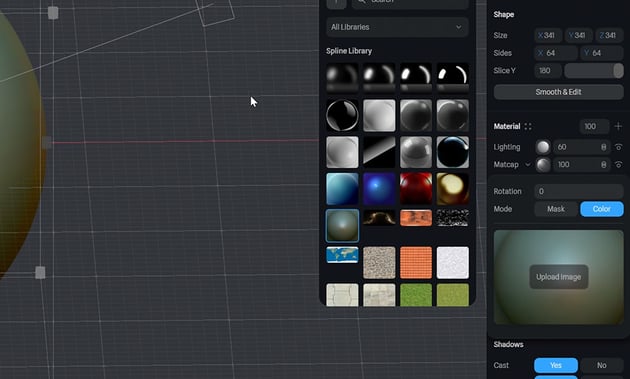Edit the Sides Y field
630x379 pixels.
click(x=601, y=53)
